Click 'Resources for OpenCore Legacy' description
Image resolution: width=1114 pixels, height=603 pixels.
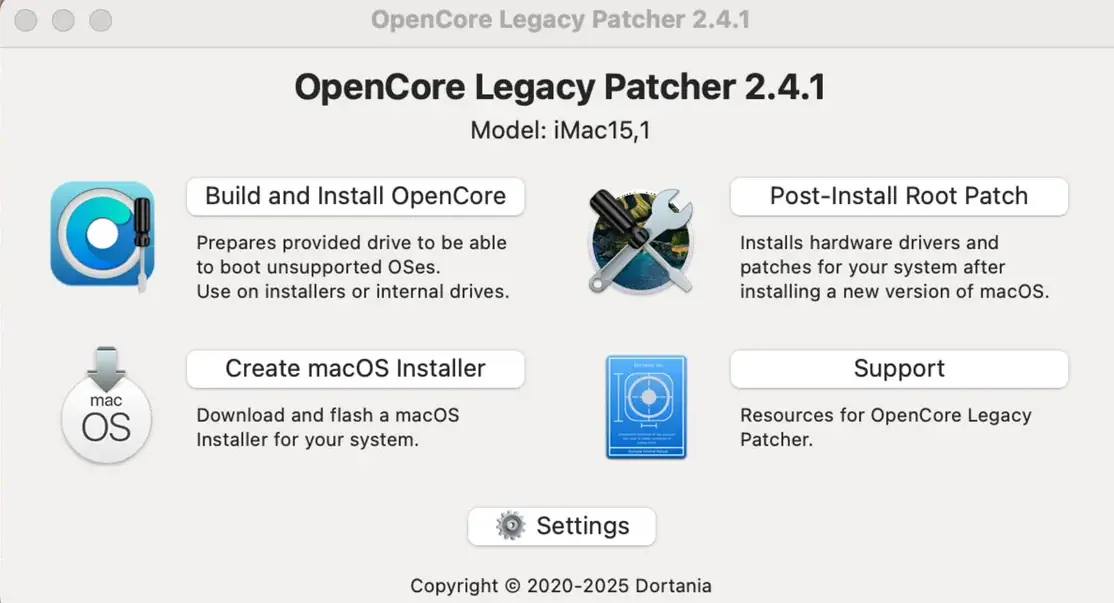pyautogui.click(x=885, y=415)
